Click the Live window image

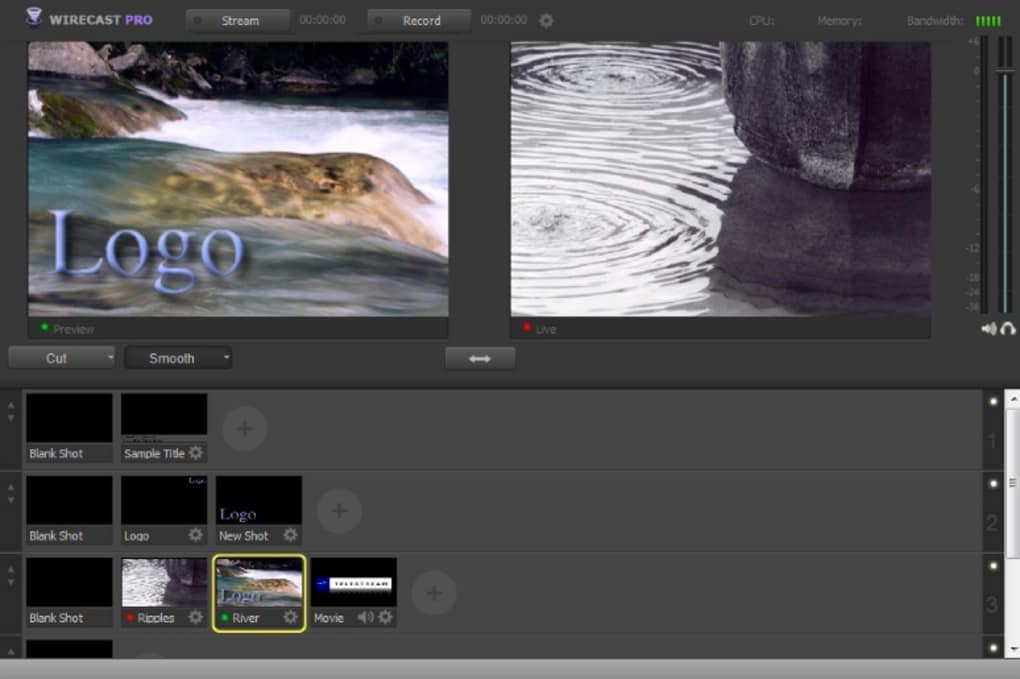click(x=720, y=180)
